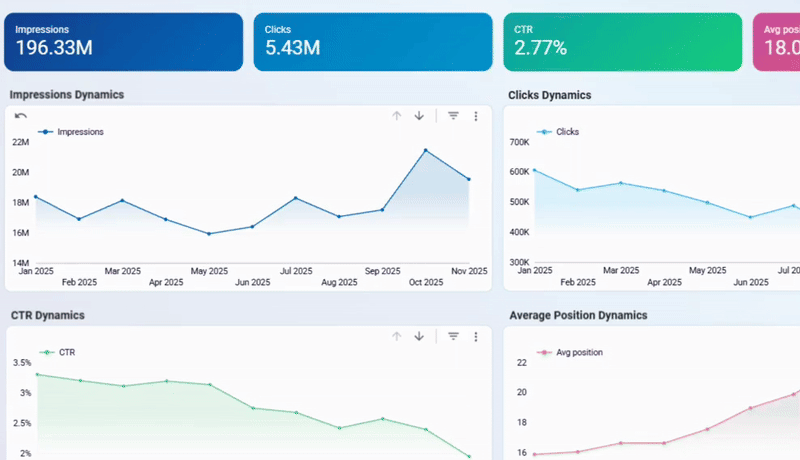Open three-dot menu on CTR Dynamics chart
Screen dimensions: 800x460
tap(476, 337)
